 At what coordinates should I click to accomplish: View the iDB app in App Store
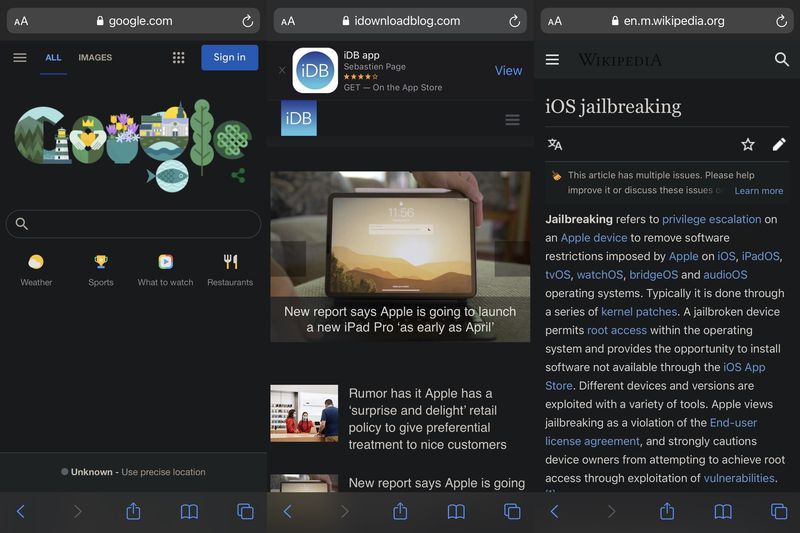[508, 70]
